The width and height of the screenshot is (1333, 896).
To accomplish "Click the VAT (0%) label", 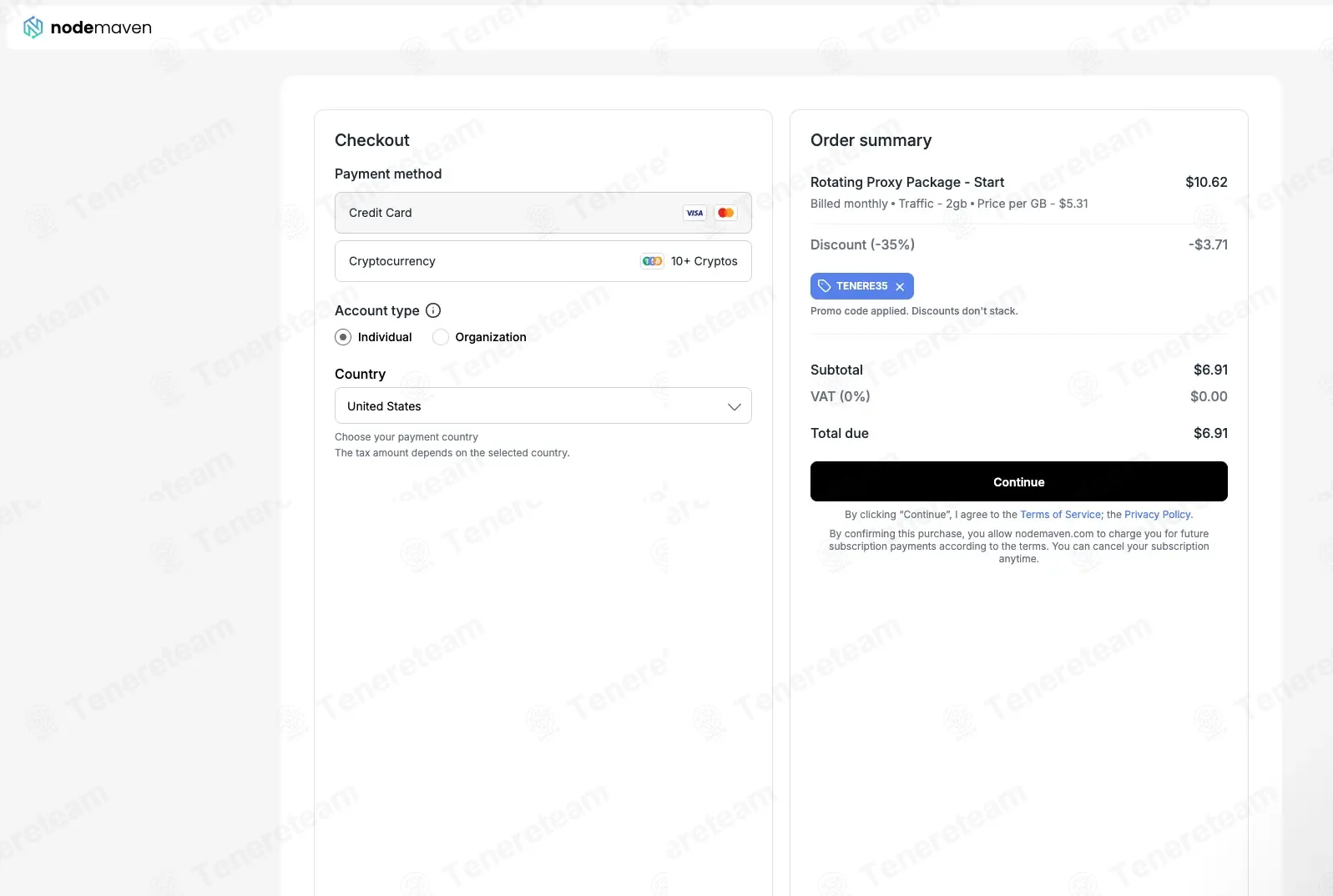I will [x=841, y=396].
